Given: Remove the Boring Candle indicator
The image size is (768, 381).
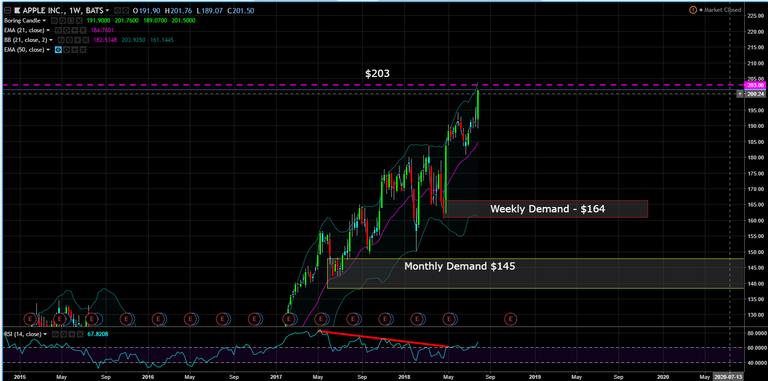Looking at the screenshot, I should 79,21.
